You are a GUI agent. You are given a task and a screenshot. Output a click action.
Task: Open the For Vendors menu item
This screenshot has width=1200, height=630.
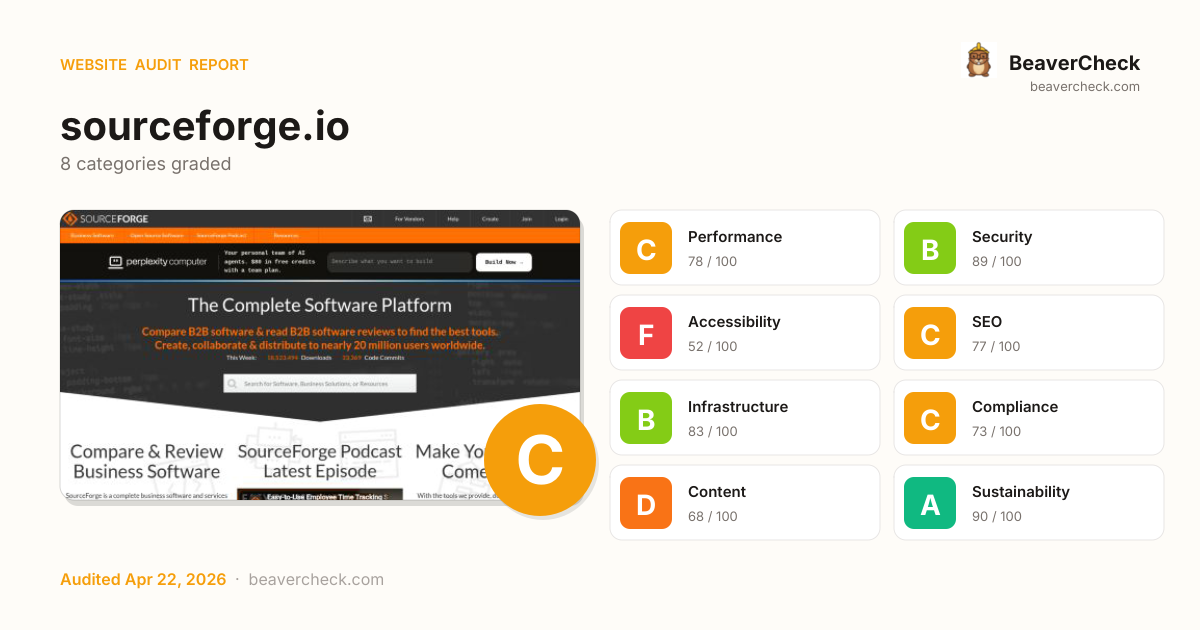pyautogui.click(x=409, y=219)
